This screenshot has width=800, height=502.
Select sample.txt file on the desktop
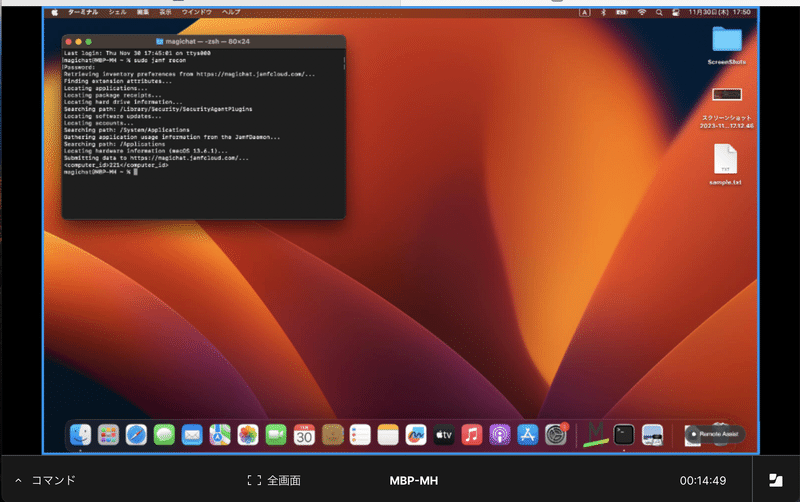coord(725,159)
